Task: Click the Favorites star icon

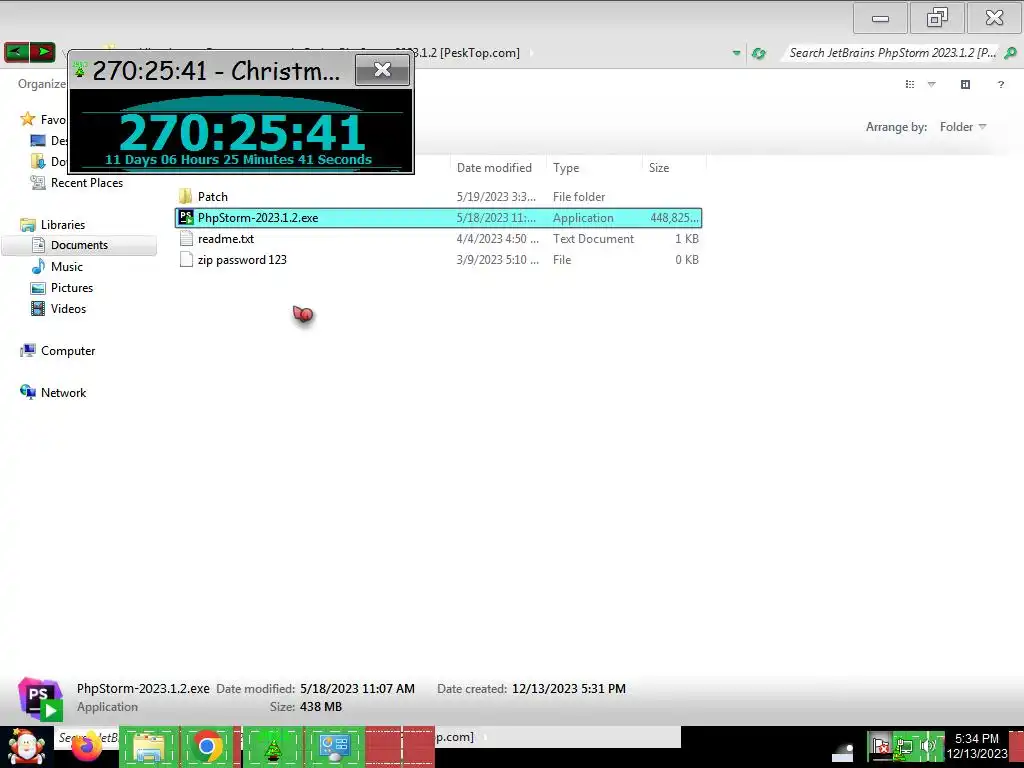Action: pyautogui.click(x=27, y=119)
